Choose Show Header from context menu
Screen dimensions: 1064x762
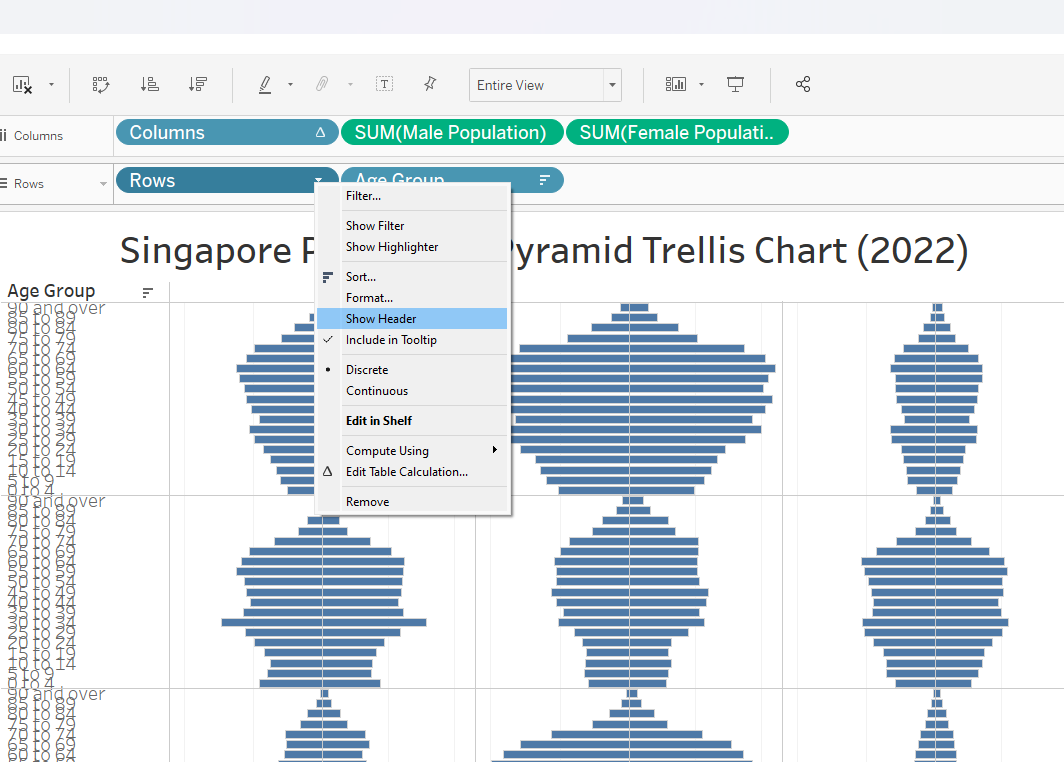tap(381, 319)
